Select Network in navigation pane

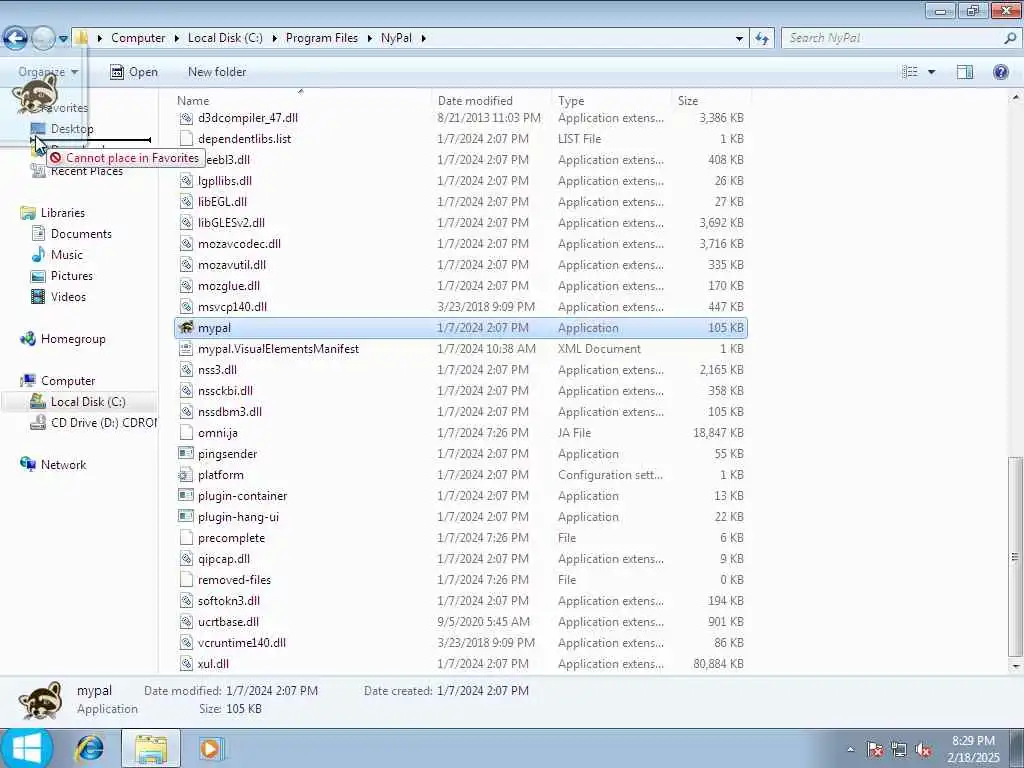63,465
